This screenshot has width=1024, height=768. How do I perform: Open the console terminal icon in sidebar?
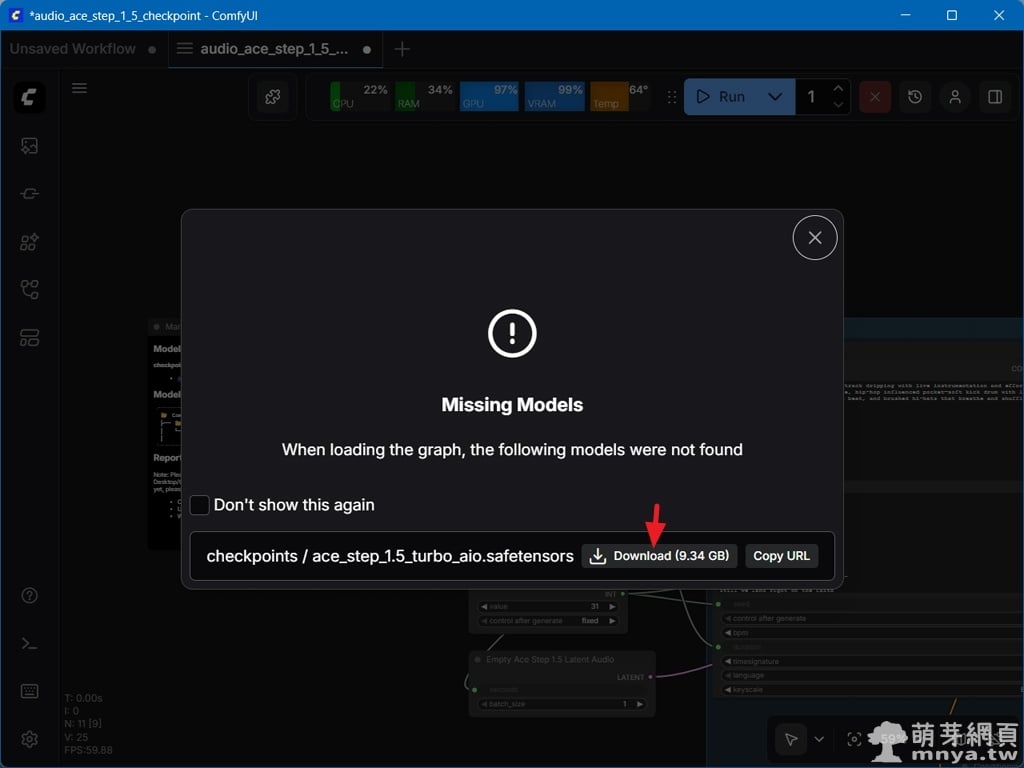coord(29,643)
